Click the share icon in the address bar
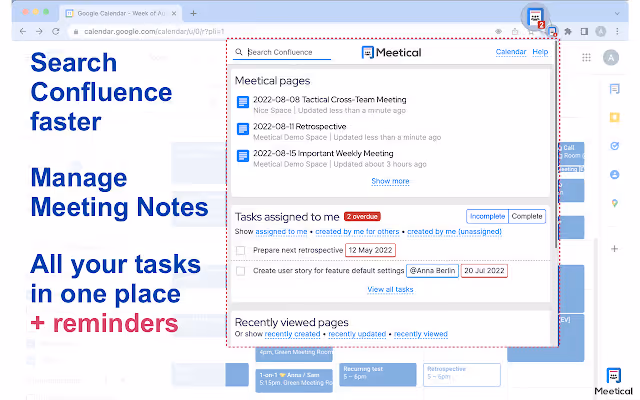Viewport: 640px width, 400px height. (515, 31)
